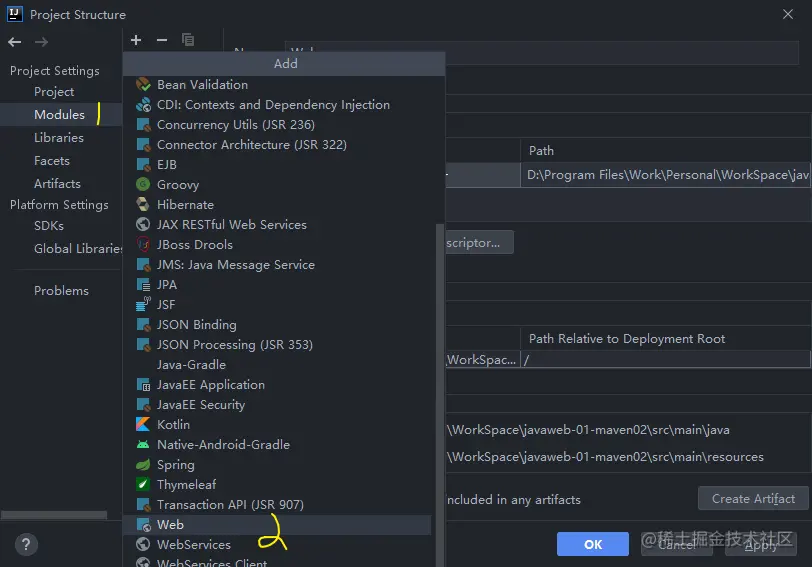Screen dimensions: 812x567
Task: Click the WebServices globe icon
Action: click(143, 545)
